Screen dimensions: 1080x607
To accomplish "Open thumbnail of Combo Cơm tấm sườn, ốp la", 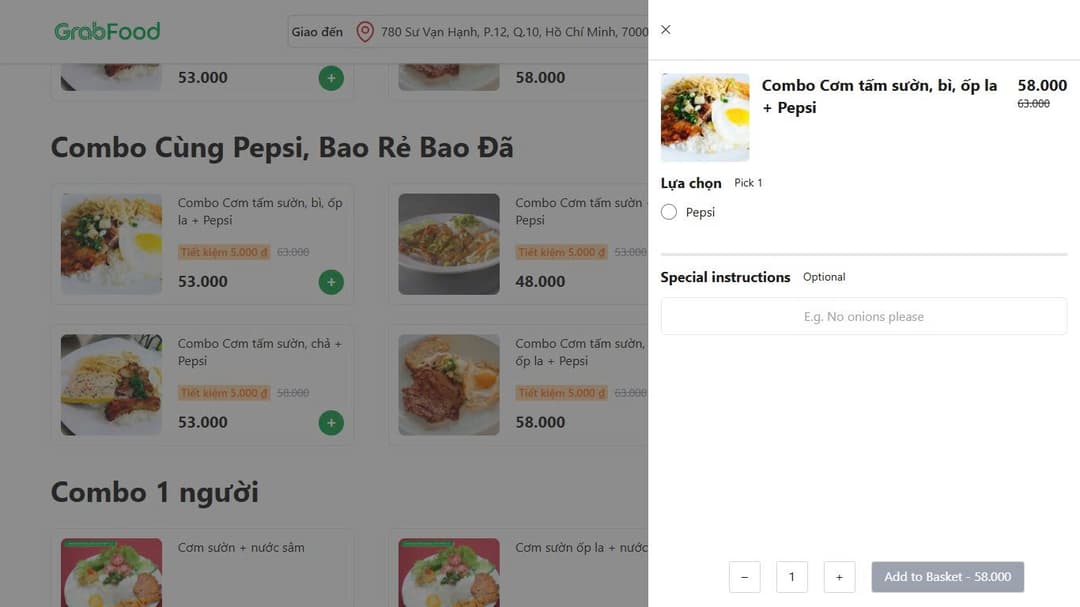I will [x=449, y=384].
